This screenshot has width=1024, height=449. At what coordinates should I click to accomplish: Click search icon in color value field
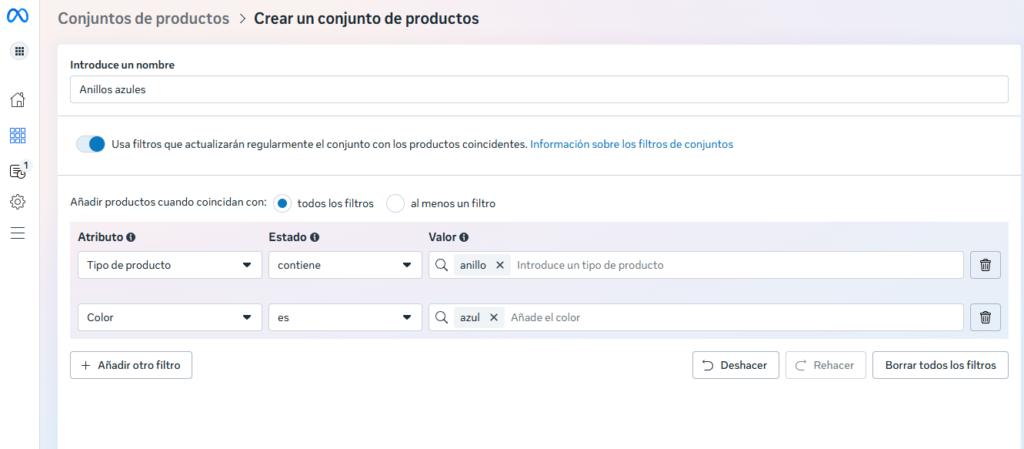click(x=441, y=317)
